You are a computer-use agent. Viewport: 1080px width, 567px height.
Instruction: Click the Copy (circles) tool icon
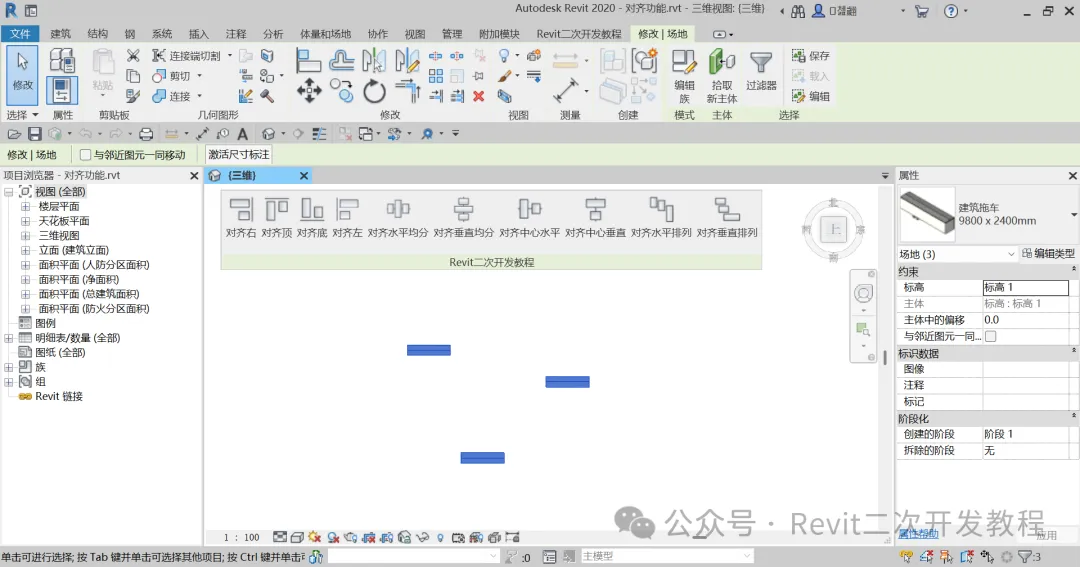[341, 91]
